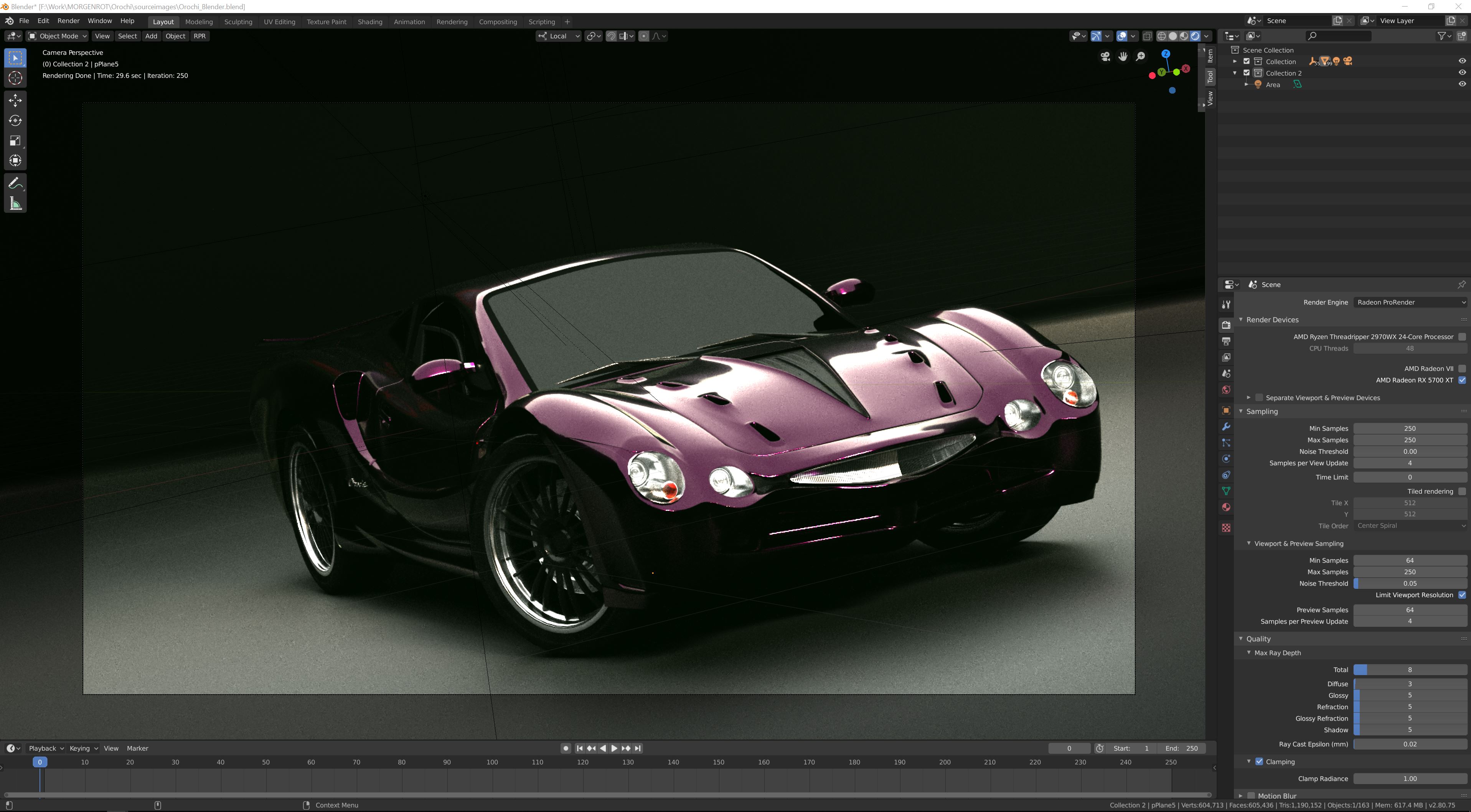
Task: Toggle X-ray view icon in header
Action: click(1147, 36)
